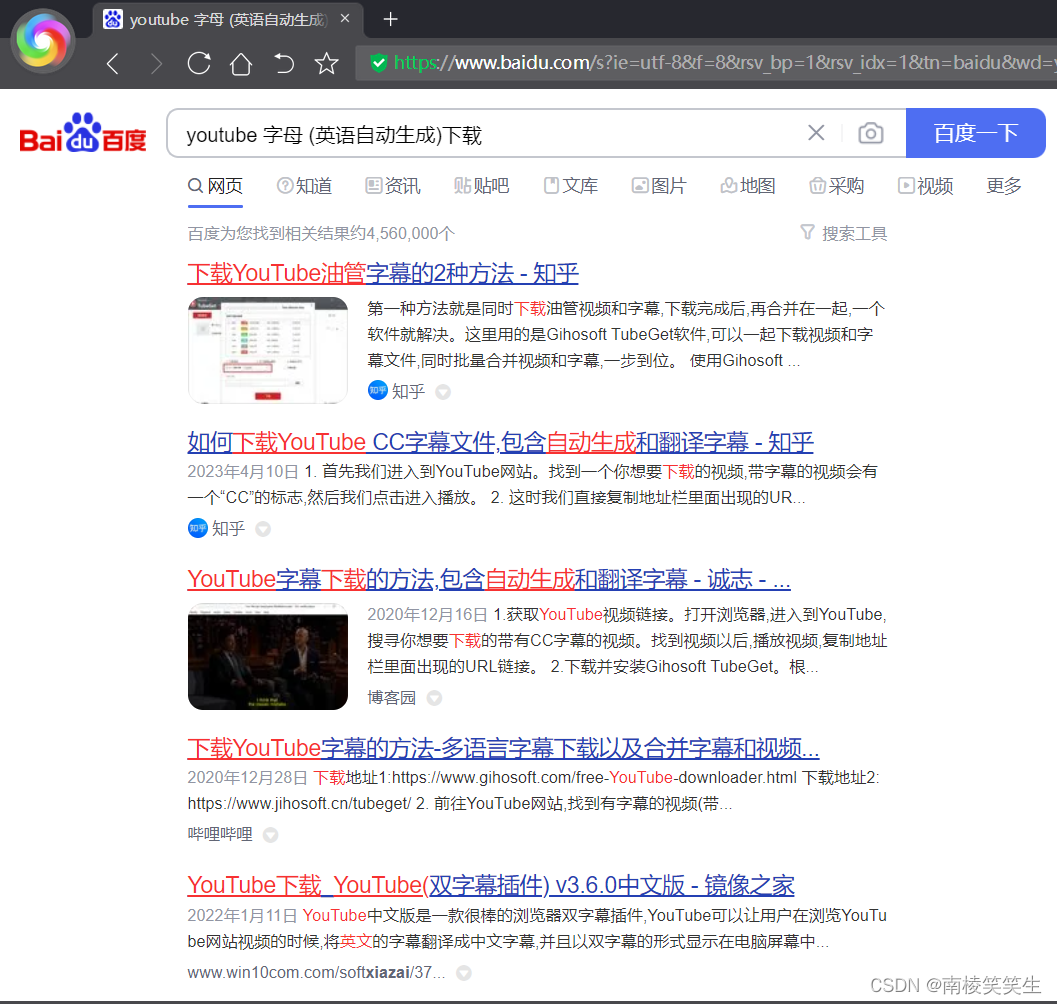Click the undo/restore tab arrow icon
The width and height of the screenshot is (1057, 1004).
(284, 63)
